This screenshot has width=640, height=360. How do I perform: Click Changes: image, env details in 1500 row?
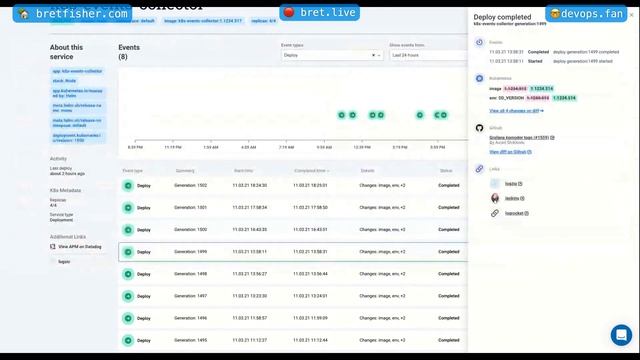click(x=382, y=229)
